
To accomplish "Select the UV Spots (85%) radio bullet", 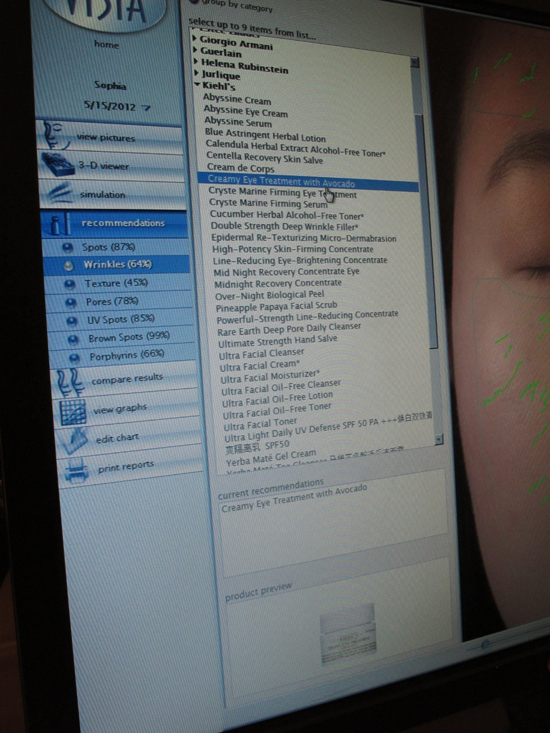I will point(72,321).
